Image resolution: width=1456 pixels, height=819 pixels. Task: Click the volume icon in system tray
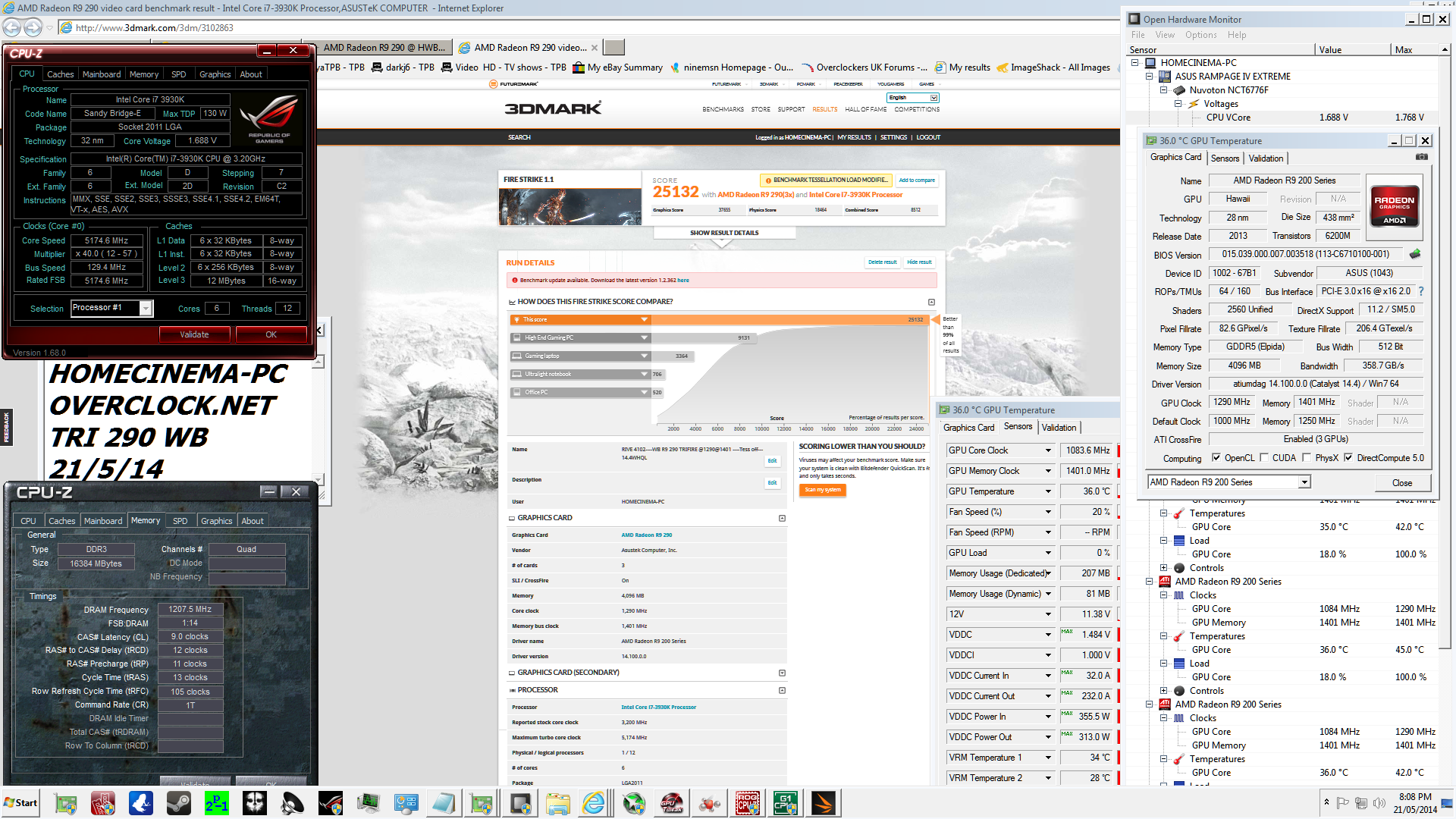click(1379, 802)
